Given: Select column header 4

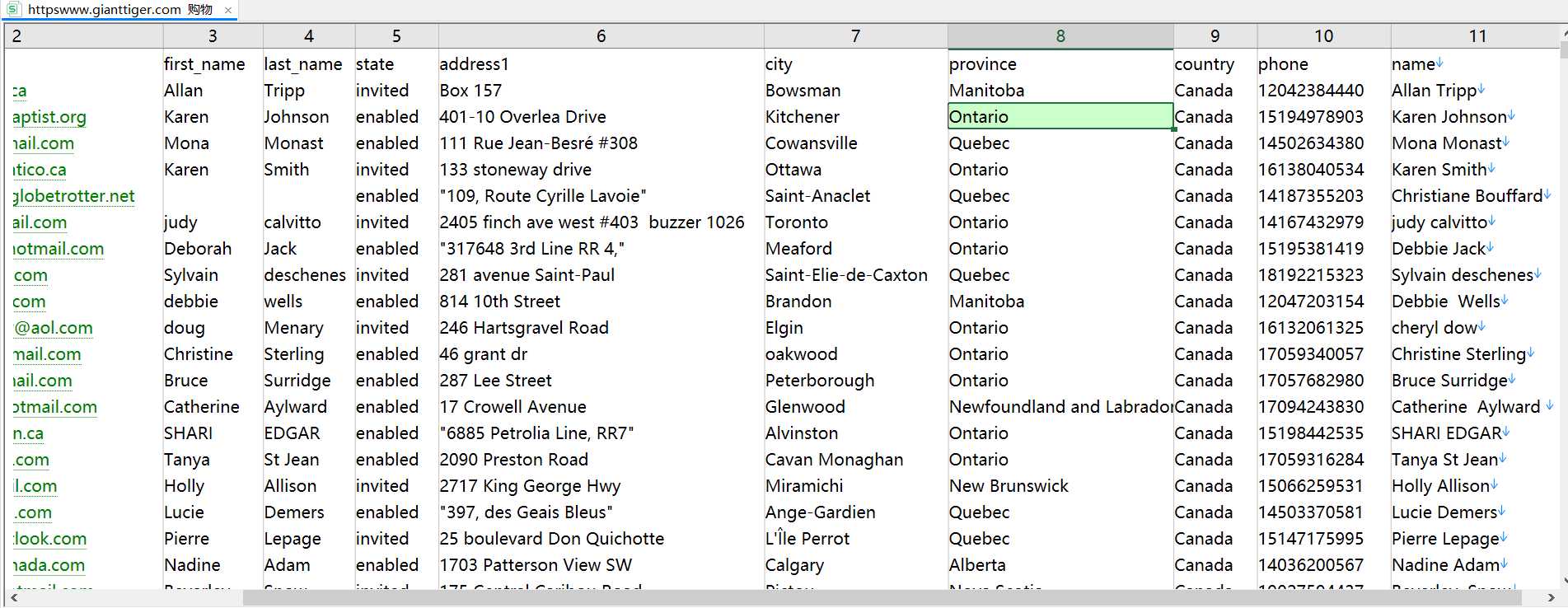Looking at the screenshot, I should (x=309, y=36).
